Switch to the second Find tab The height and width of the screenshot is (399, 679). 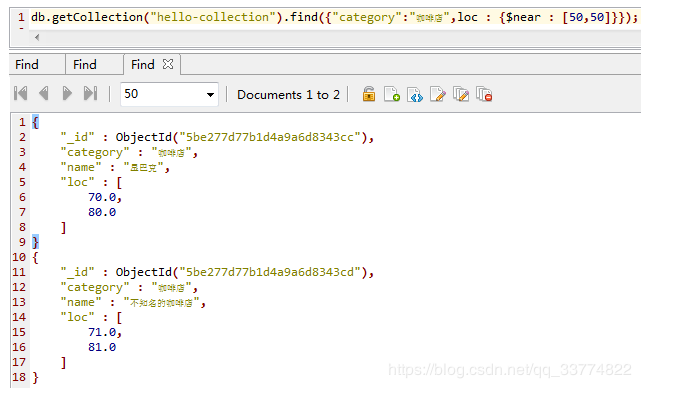[84, 65]
